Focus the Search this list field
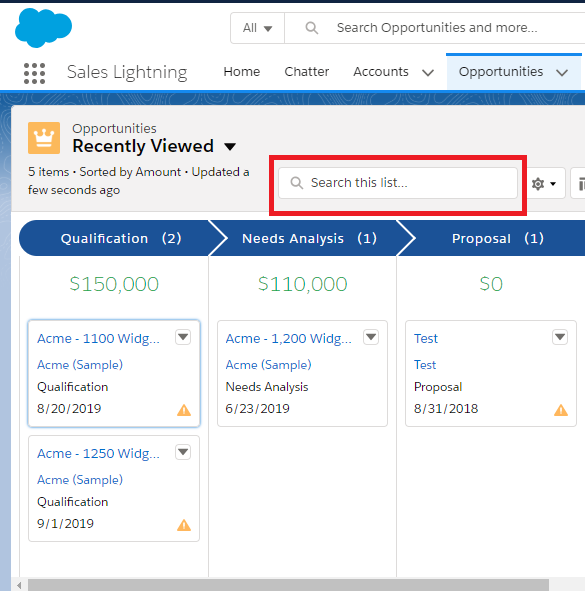The height and width of the screenshot is (591, 585). pyautogui.click(x=398, y=183)
